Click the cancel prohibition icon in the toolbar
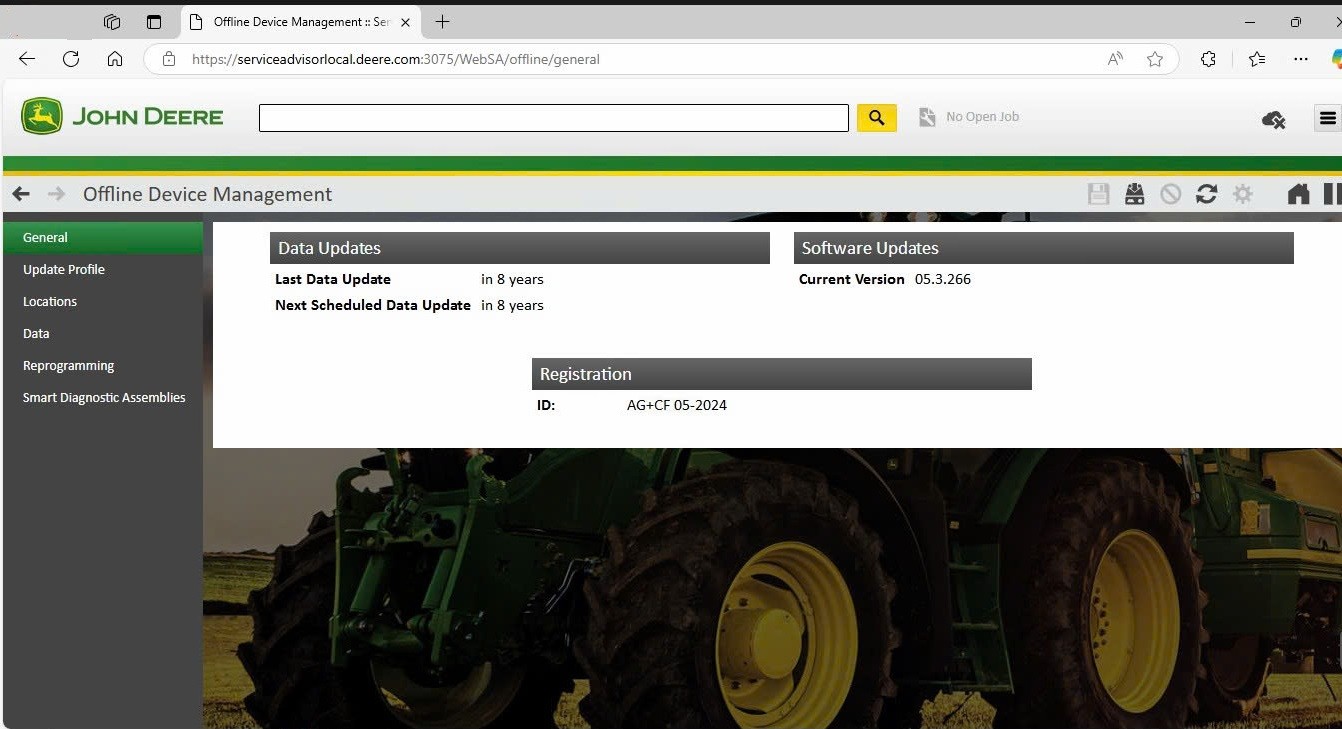 point(1170,193)
